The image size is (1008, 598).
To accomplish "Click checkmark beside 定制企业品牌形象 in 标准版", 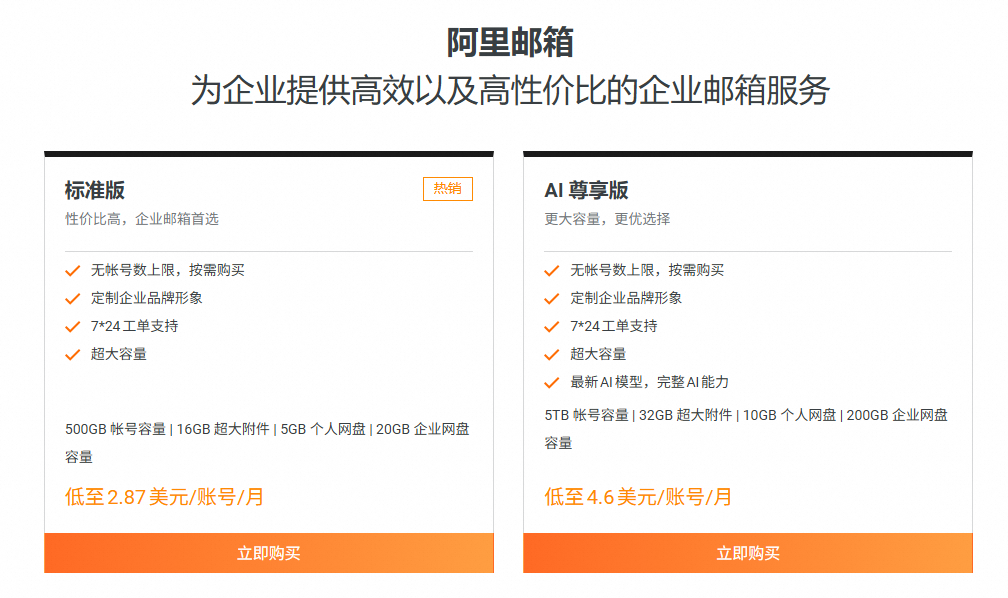I will [x=73, y=298].
